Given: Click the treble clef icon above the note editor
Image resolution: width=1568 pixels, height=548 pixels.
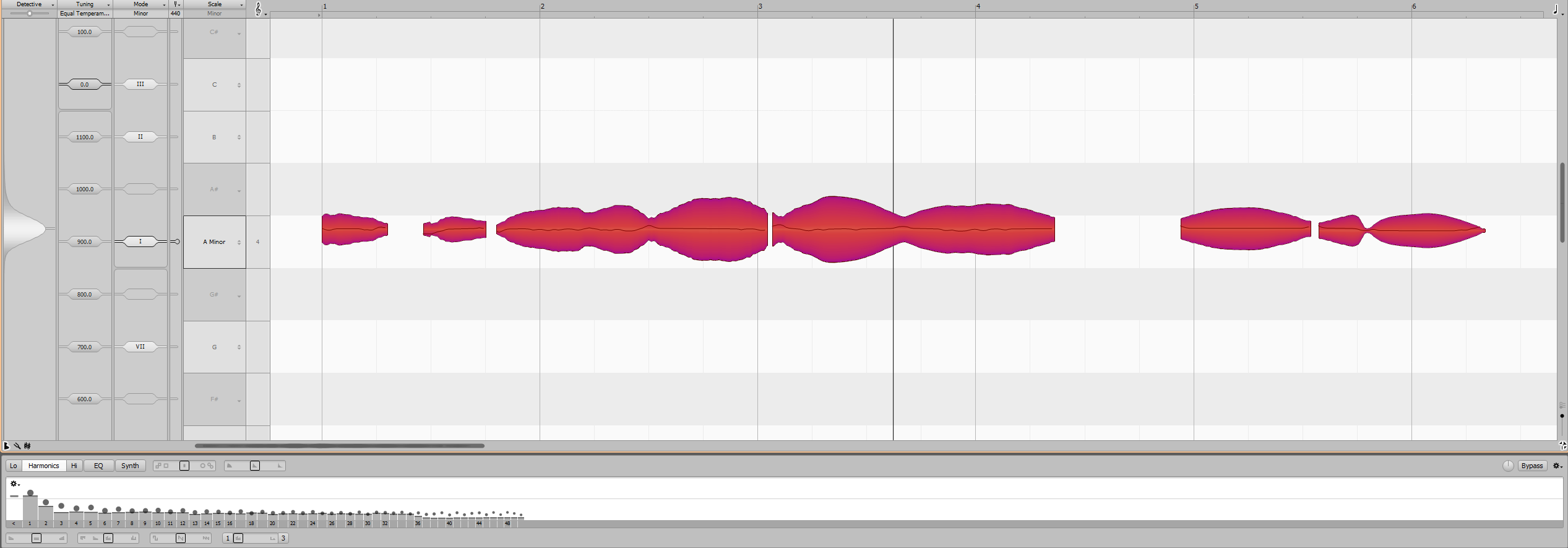Looking at the screenshot, I should 259,9.
